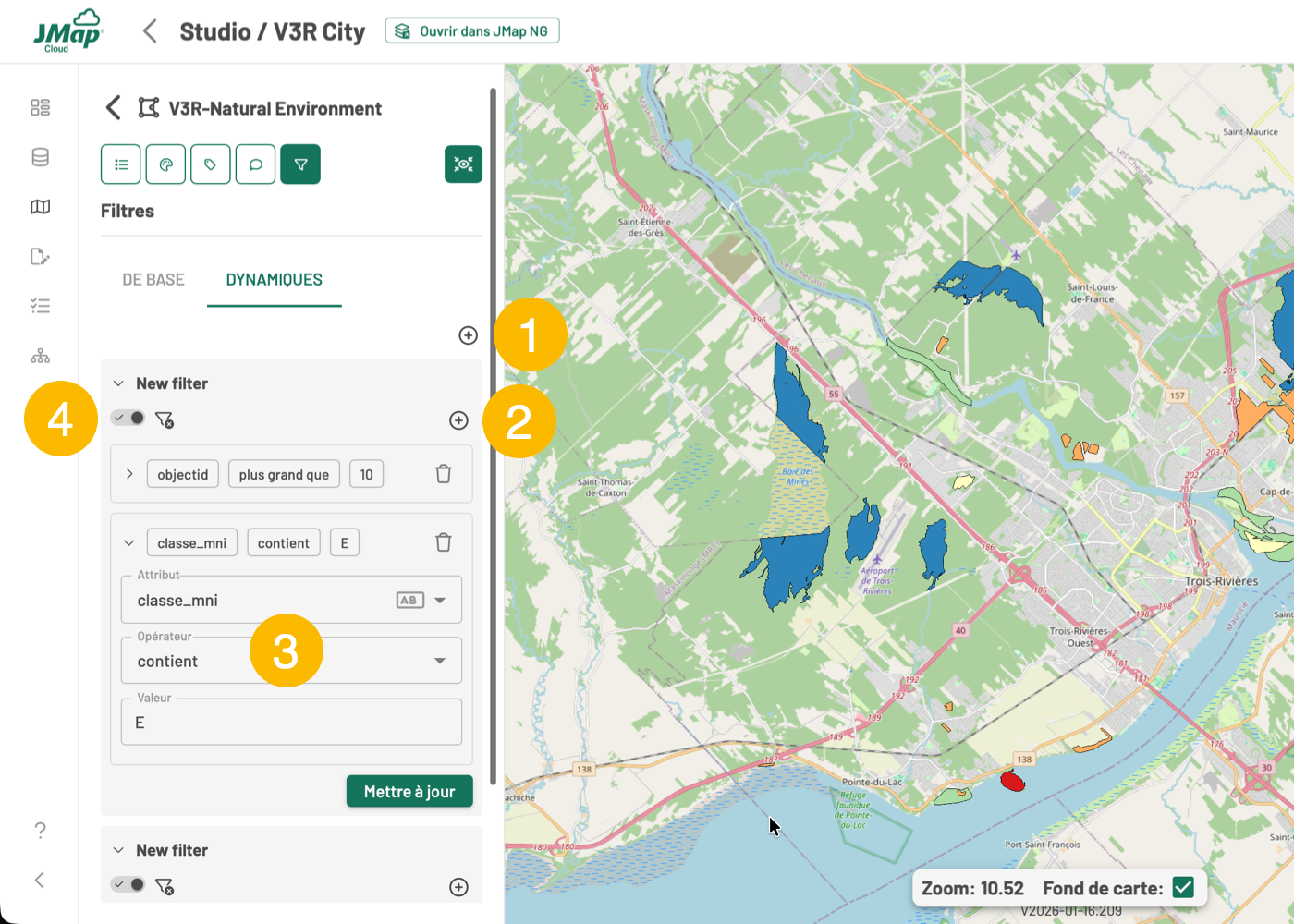Click the Mettre à jour button
This screenshot has width=1294, height=924.
pos(409,792)
